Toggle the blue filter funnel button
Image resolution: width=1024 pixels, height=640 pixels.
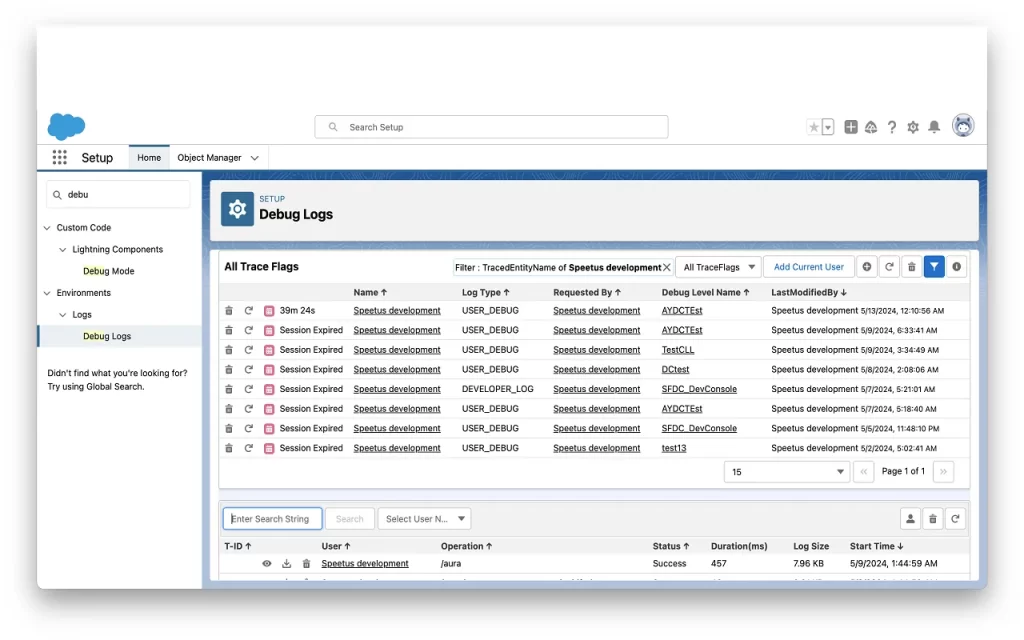coord(935,266)
